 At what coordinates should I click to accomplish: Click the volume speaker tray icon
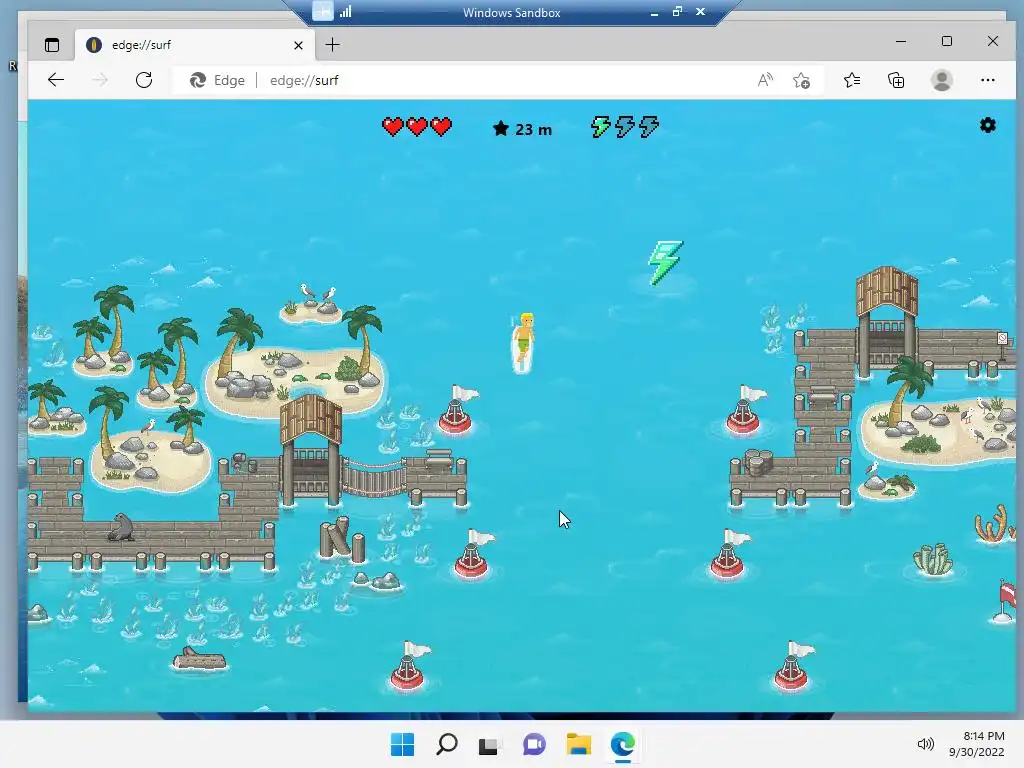click(x=925, y=744)
